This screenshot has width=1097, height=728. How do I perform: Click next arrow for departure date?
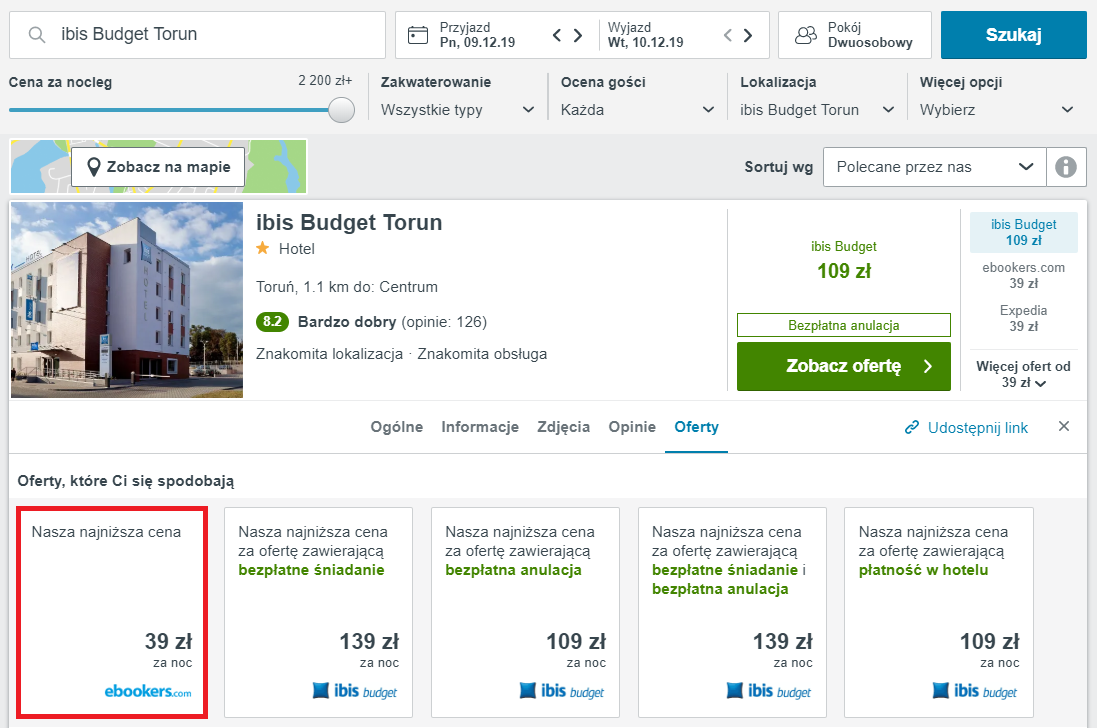tap(747, 36)
